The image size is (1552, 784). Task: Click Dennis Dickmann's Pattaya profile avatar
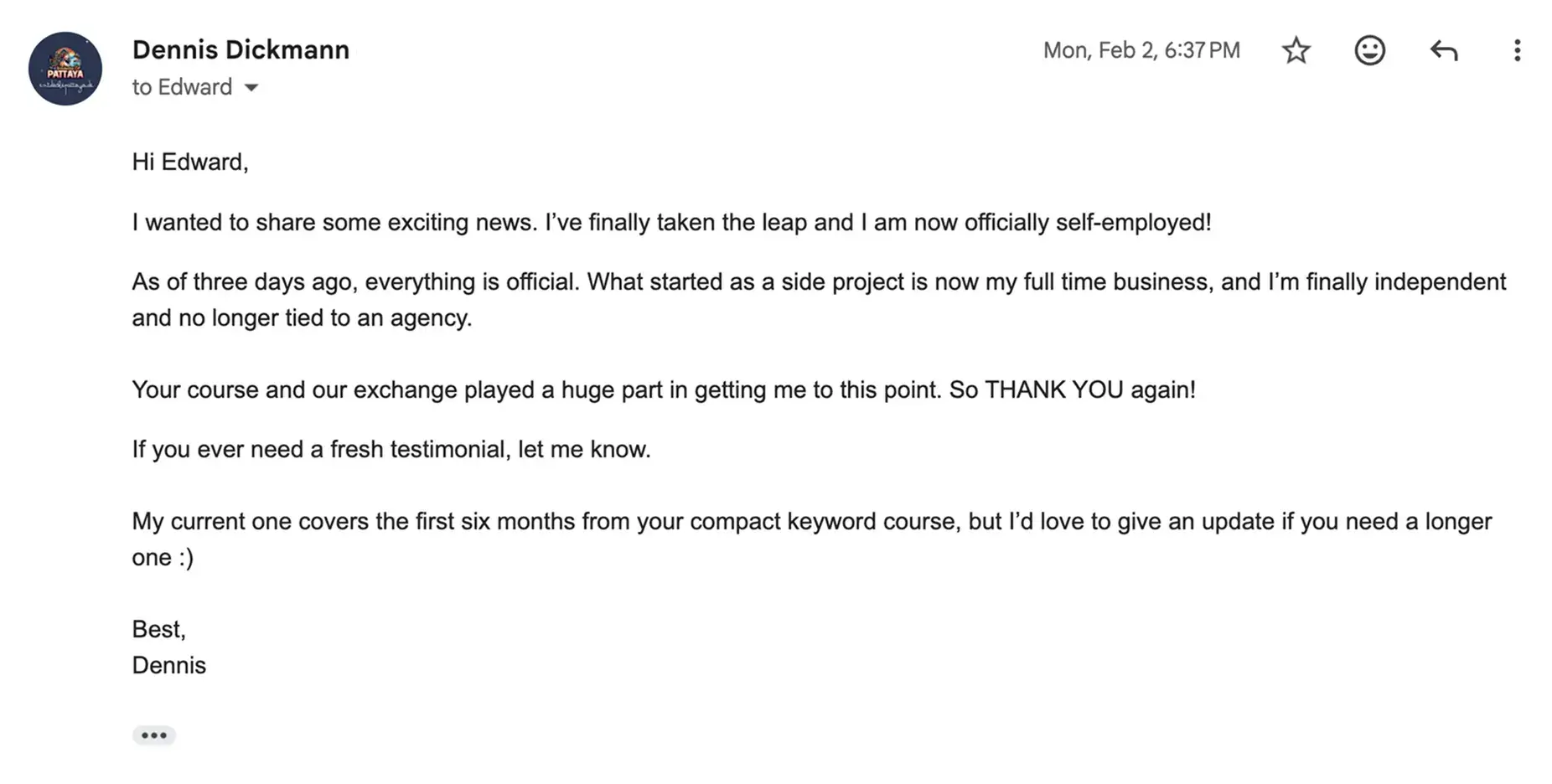point(65,69)
